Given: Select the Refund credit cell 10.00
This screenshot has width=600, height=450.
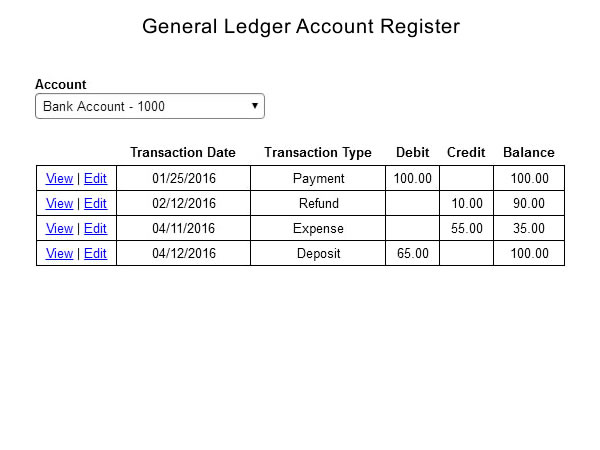Looking at the screenshot, I should coord(466,203).
